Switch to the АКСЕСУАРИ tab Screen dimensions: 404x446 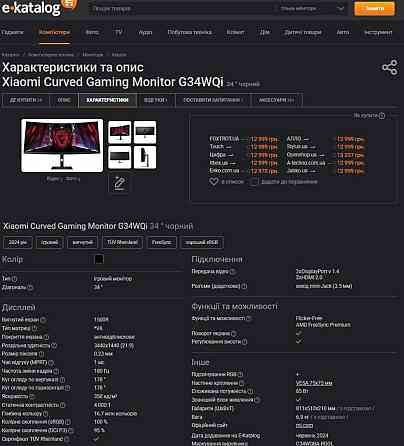[x=277, y=100]
